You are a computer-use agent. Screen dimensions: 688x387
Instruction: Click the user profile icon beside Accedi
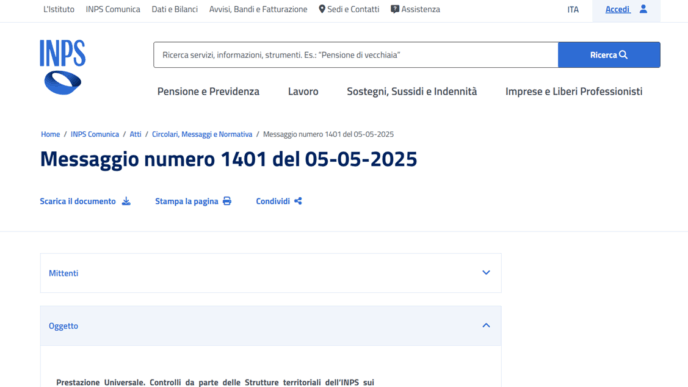coord(643,9)
